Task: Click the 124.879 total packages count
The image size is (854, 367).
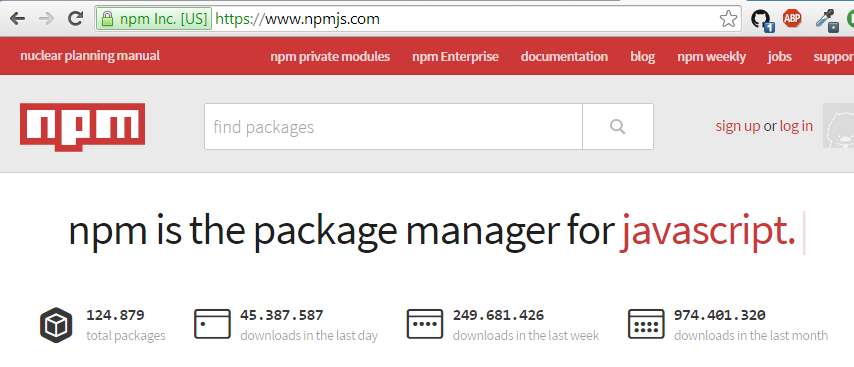Action: pyautogui.click(x=115, y=315)
